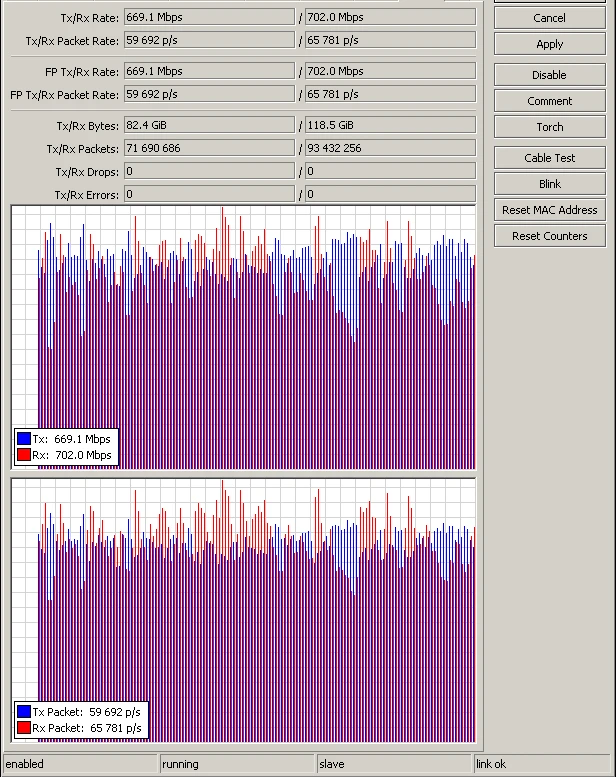
Task: Click the red Rx Packet legend swatch
Action: (24, 728)
